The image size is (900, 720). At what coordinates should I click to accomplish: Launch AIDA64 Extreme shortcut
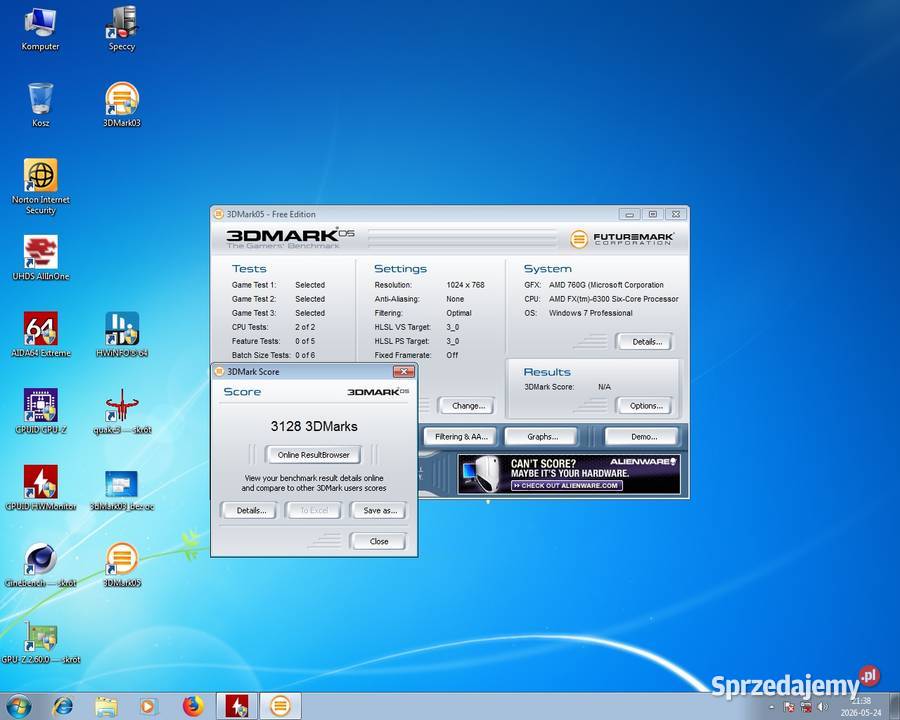point(40,335)
